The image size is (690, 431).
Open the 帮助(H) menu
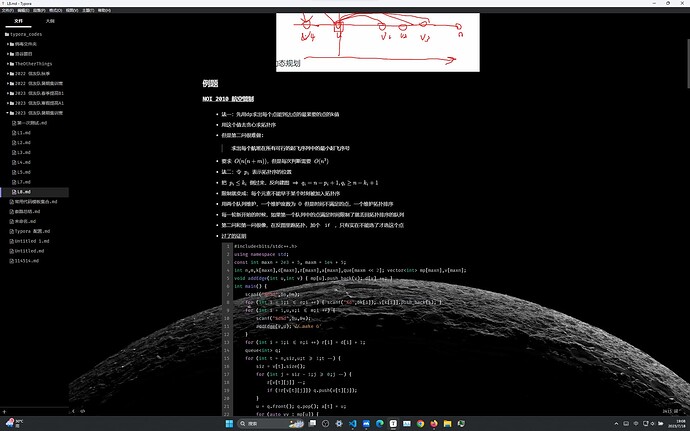pyautogui.click(x=104, y=10)
